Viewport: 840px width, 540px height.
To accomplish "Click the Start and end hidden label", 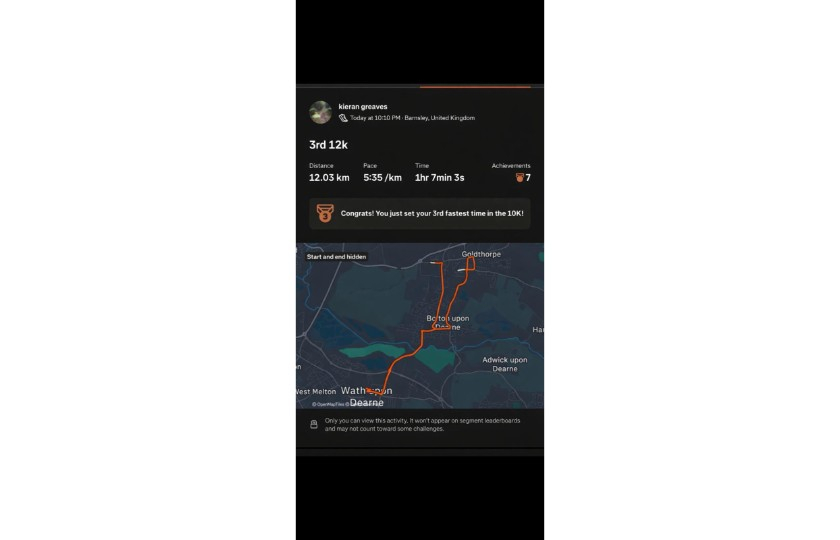I will (x=336, y=257).
